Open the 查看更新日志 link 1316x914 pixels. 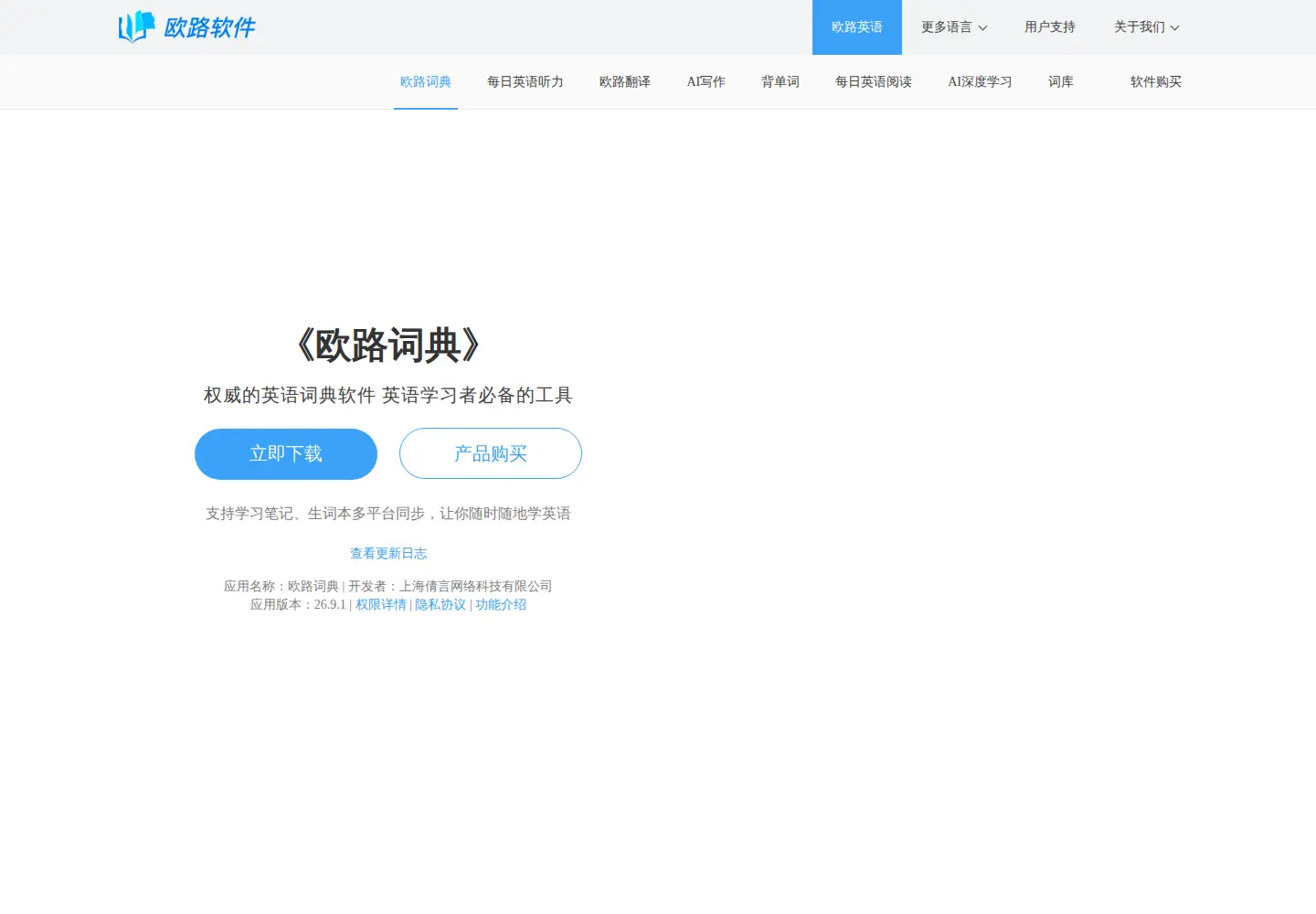click(x=388, y=554)
